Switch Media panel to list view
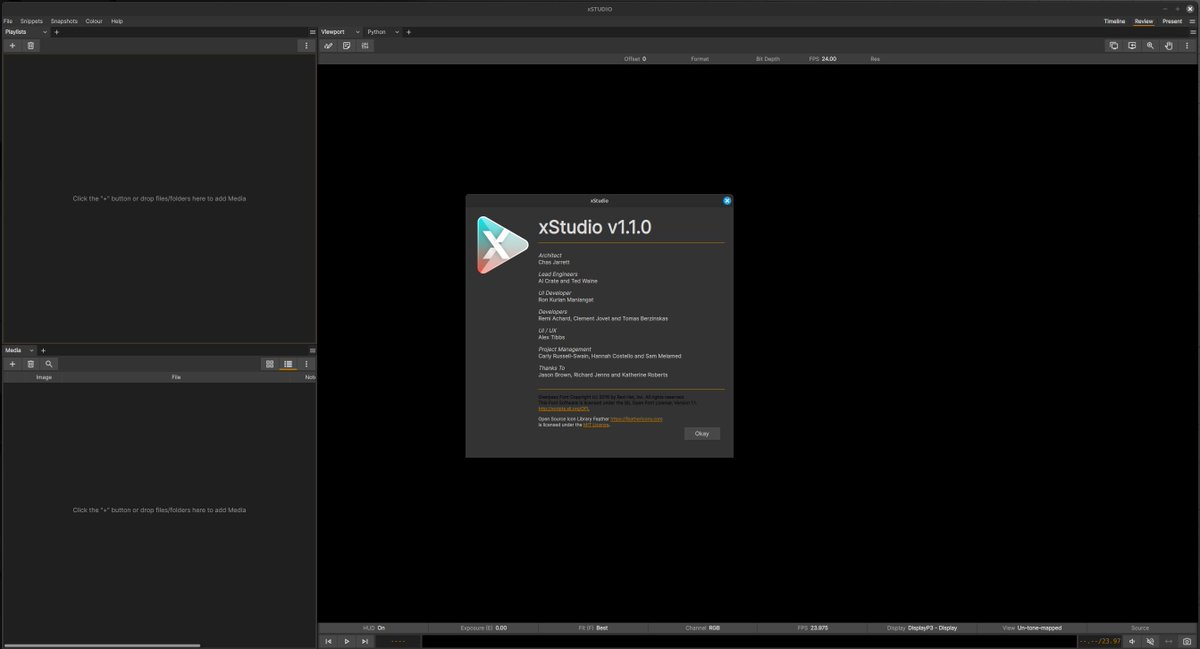 [x=288, y=364]
